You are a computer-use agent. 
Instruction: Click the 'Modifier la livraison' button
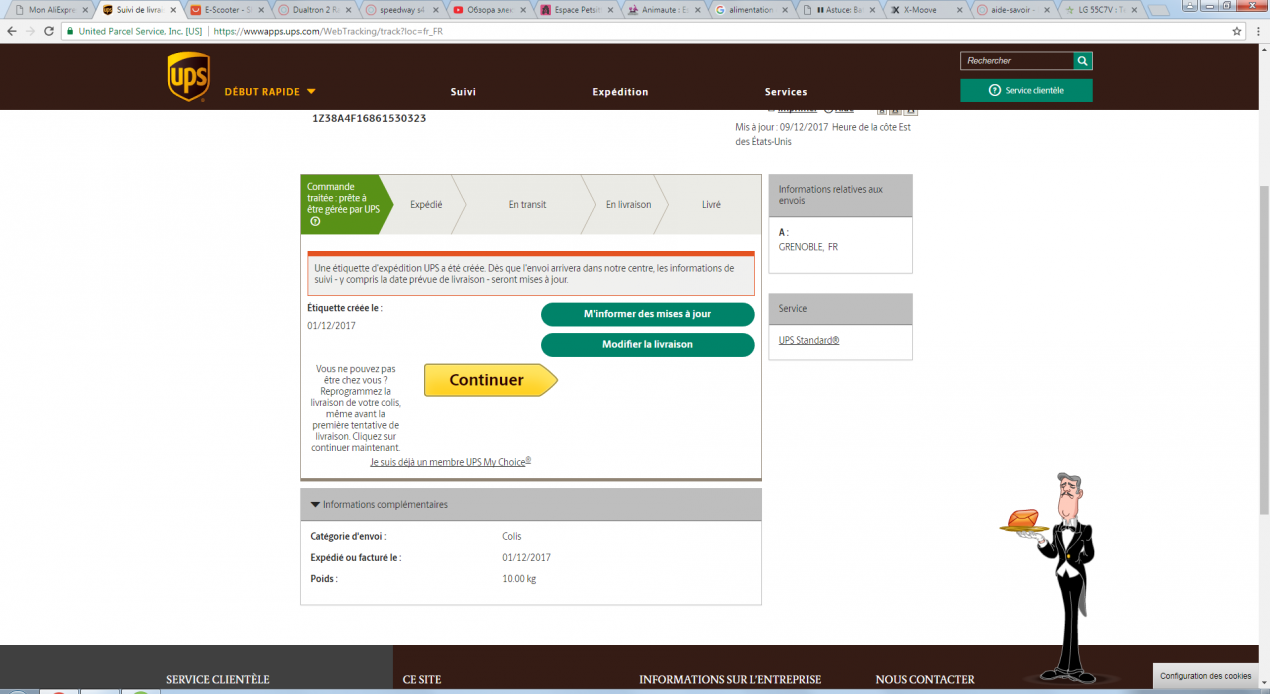(x=647, y=344)
